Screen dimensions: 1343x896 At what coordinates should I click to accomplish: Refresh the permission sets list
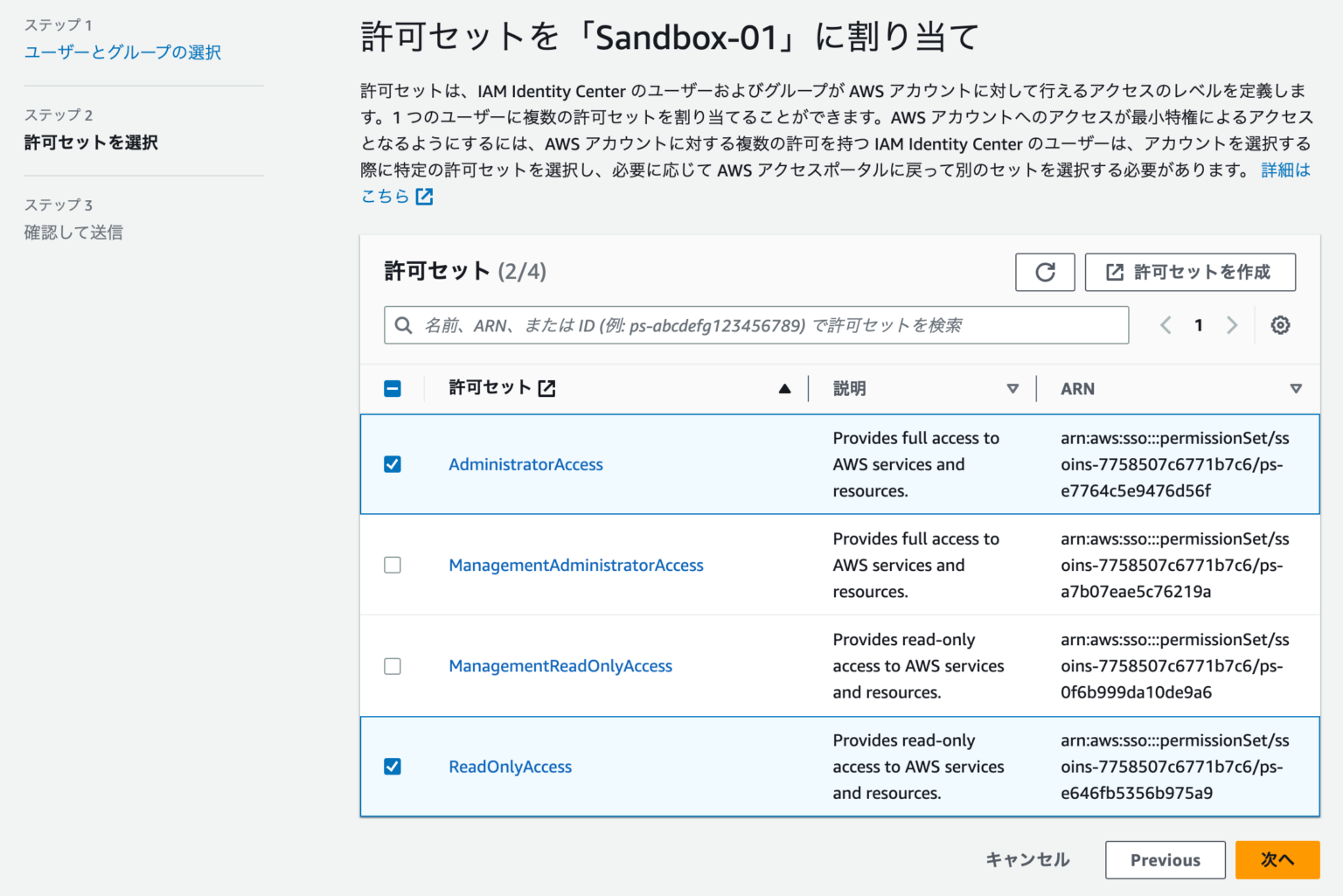(1045, 272)
